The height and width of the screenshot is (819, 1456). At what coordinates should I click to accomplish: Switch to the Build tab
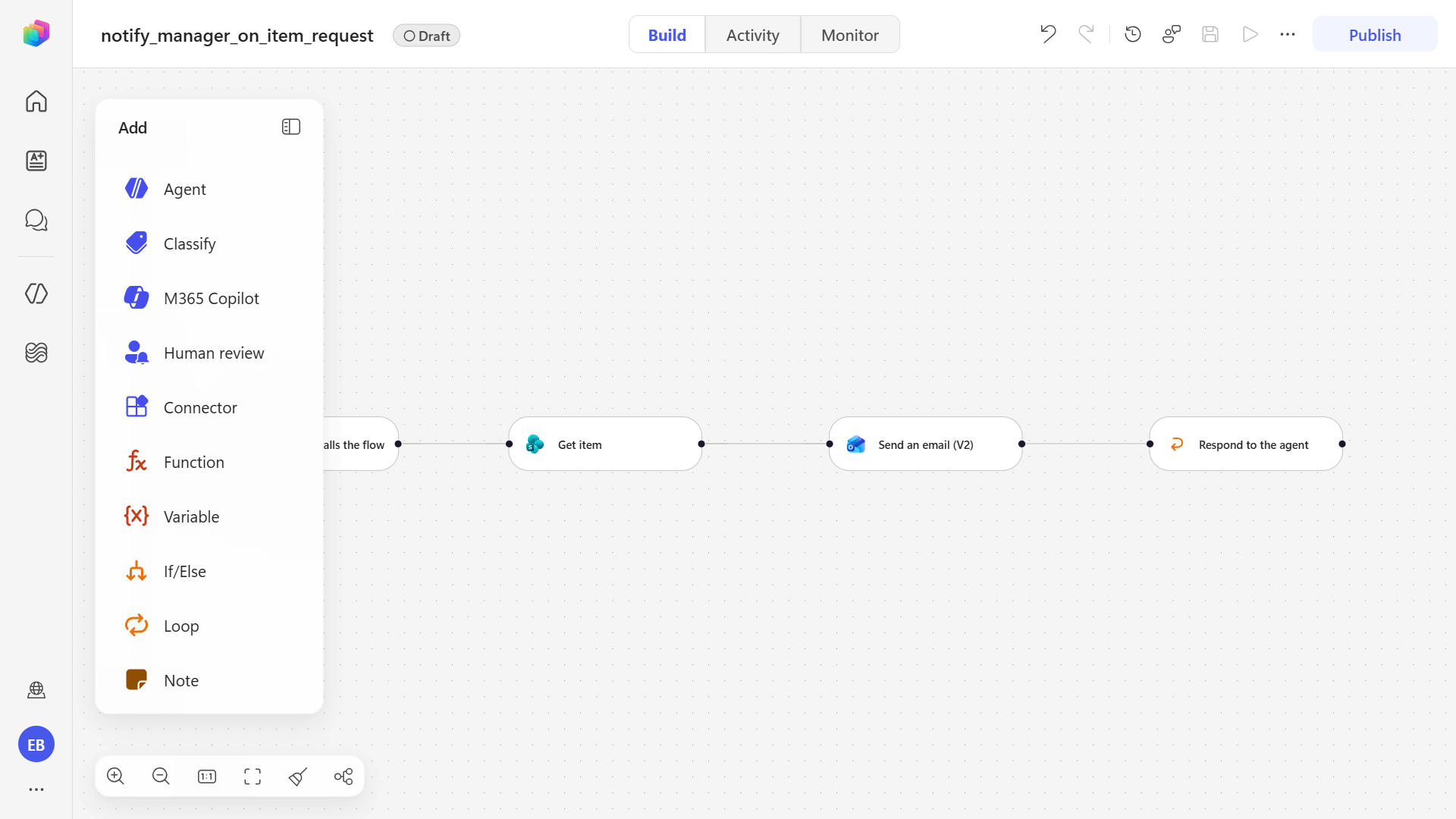[667, 35]
